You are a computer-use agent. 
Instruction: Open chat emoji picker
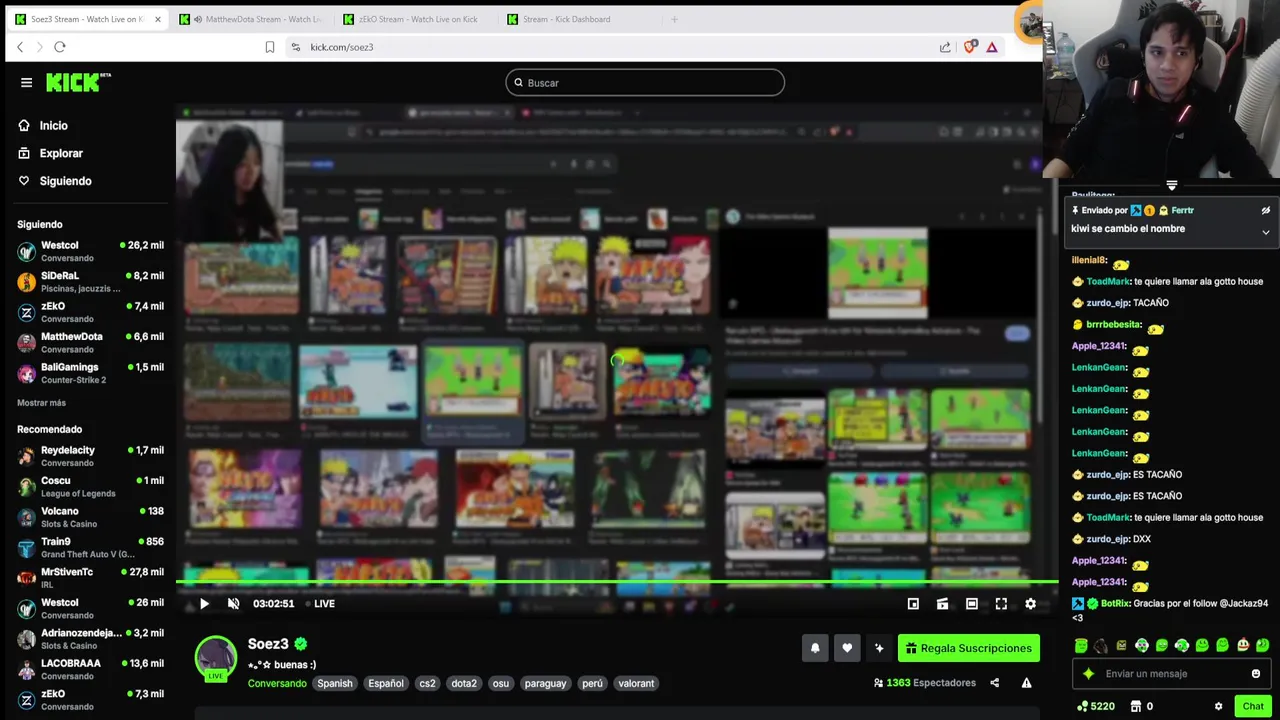[x=1256, y=674]
